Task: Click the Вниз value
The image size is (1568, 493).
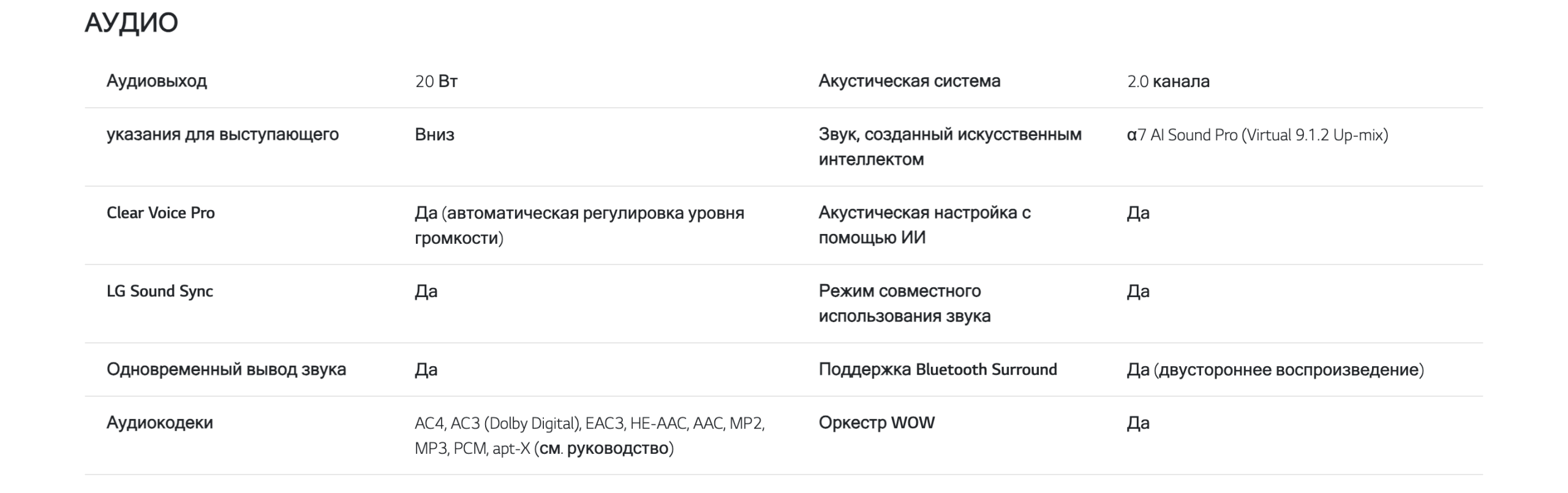Action: (x=434, y=135)
